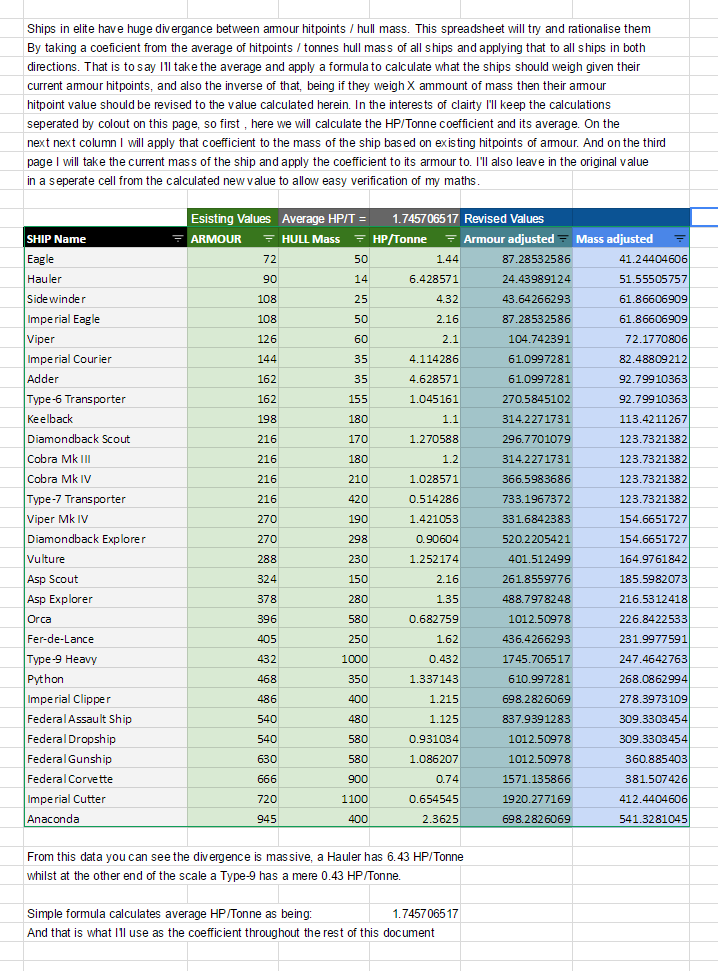Open the SHIP Name column filter
The height and width of the screenshot is (971, 718).
coord(177,238)
